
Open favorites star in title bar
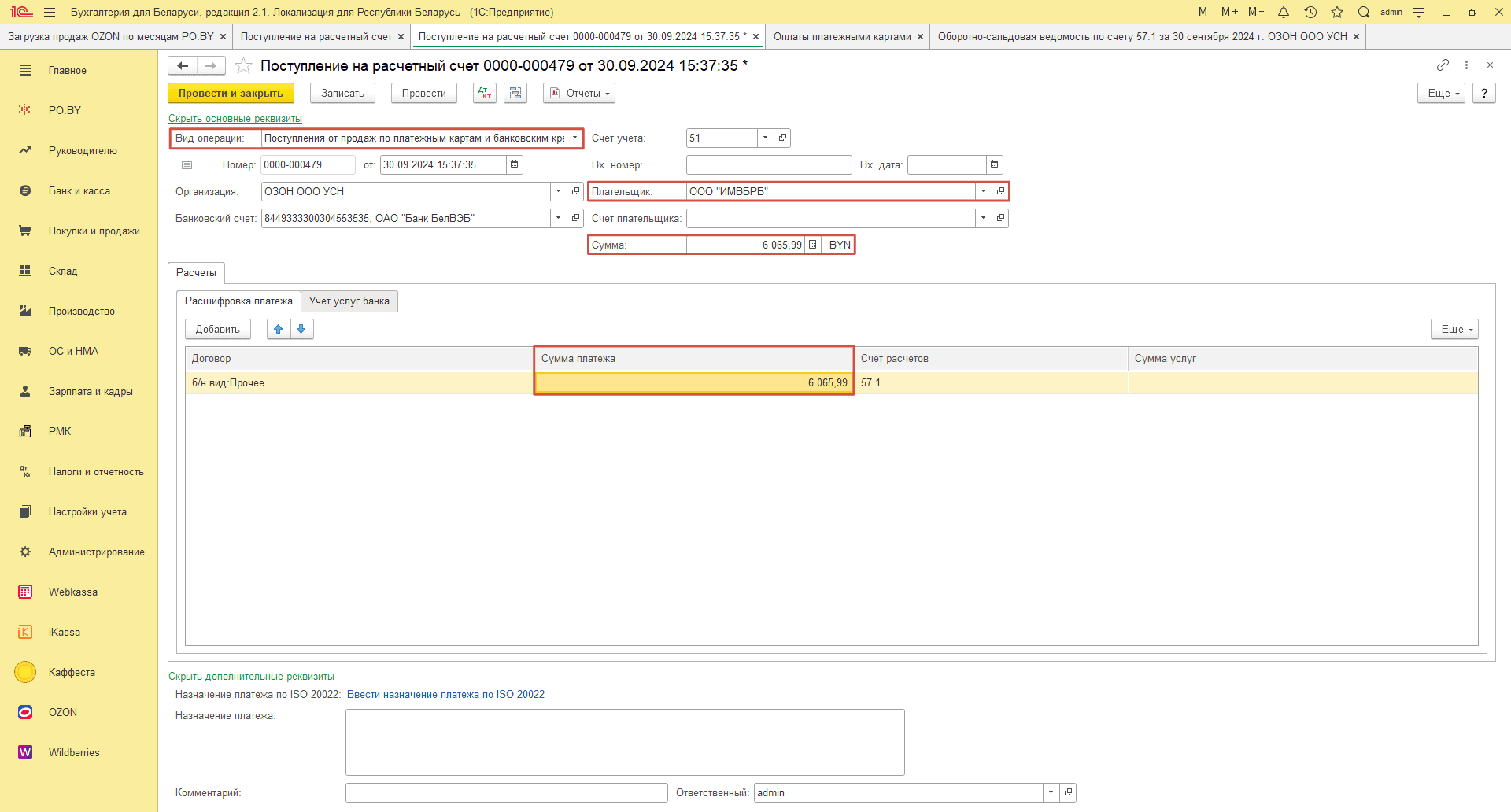tap(1337, 12)
